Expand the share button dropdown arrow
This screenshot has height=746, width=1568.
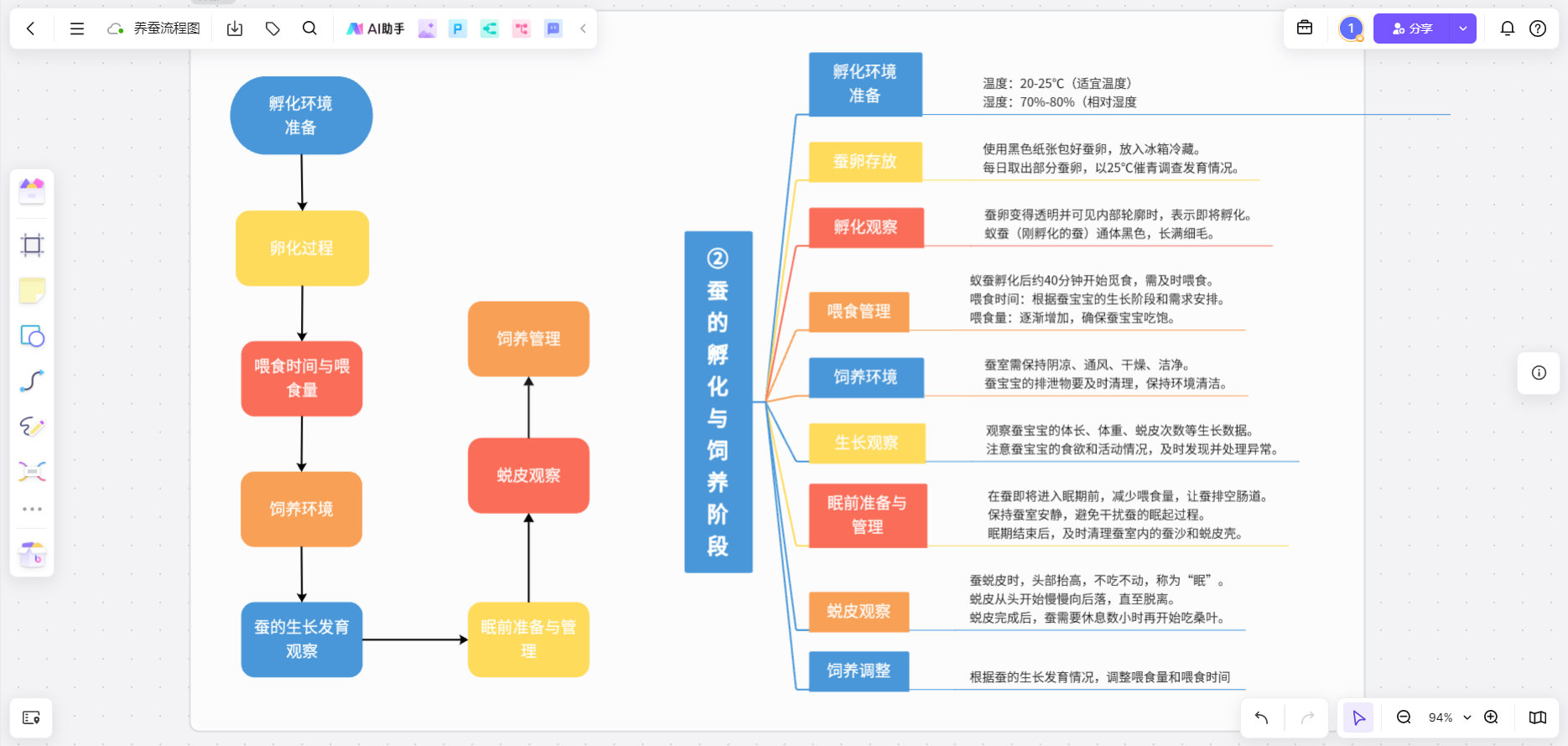click(1463, 28)
